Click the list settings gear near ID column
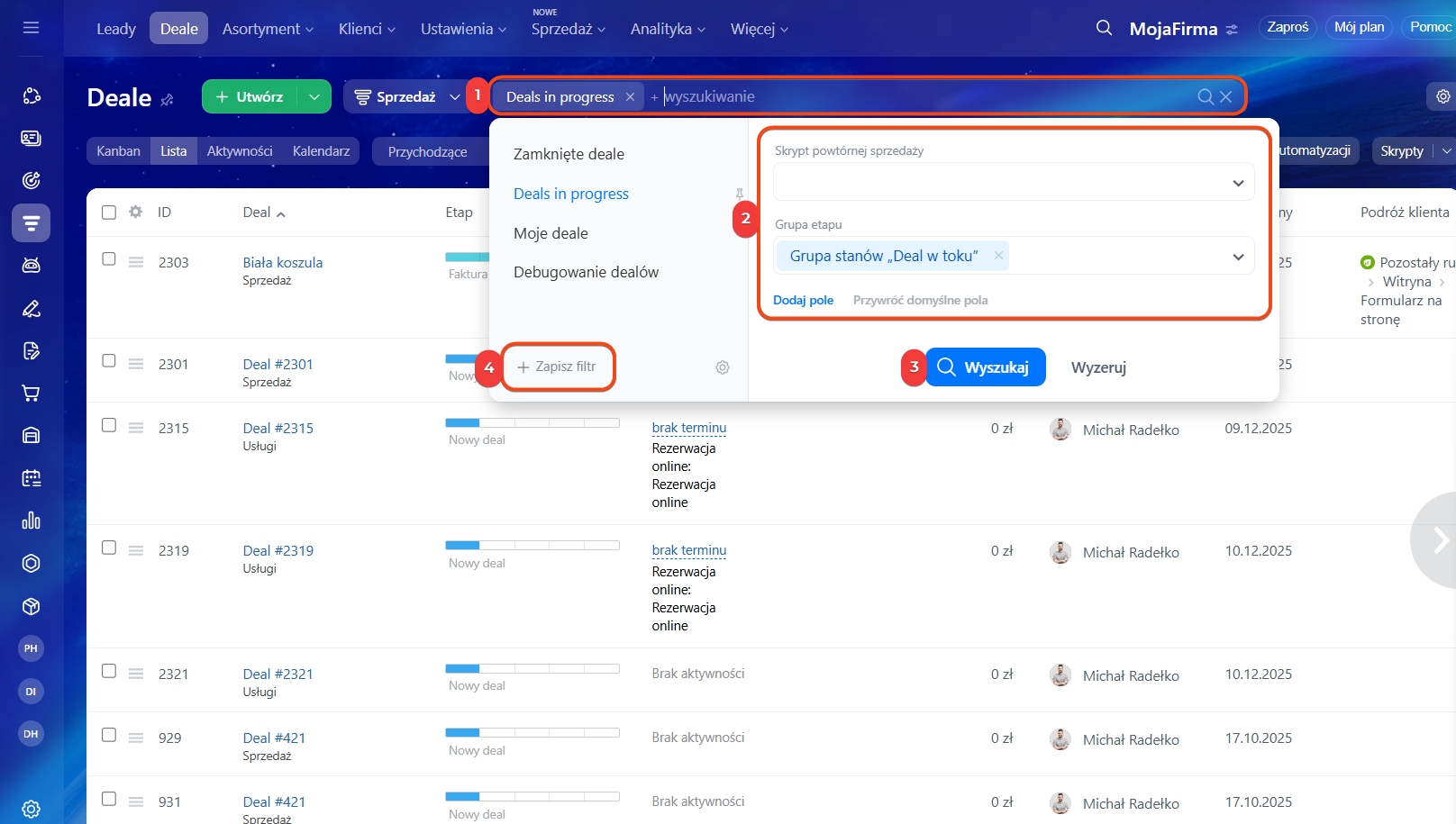The image size is (1456, 824). (x=135, y=213)
